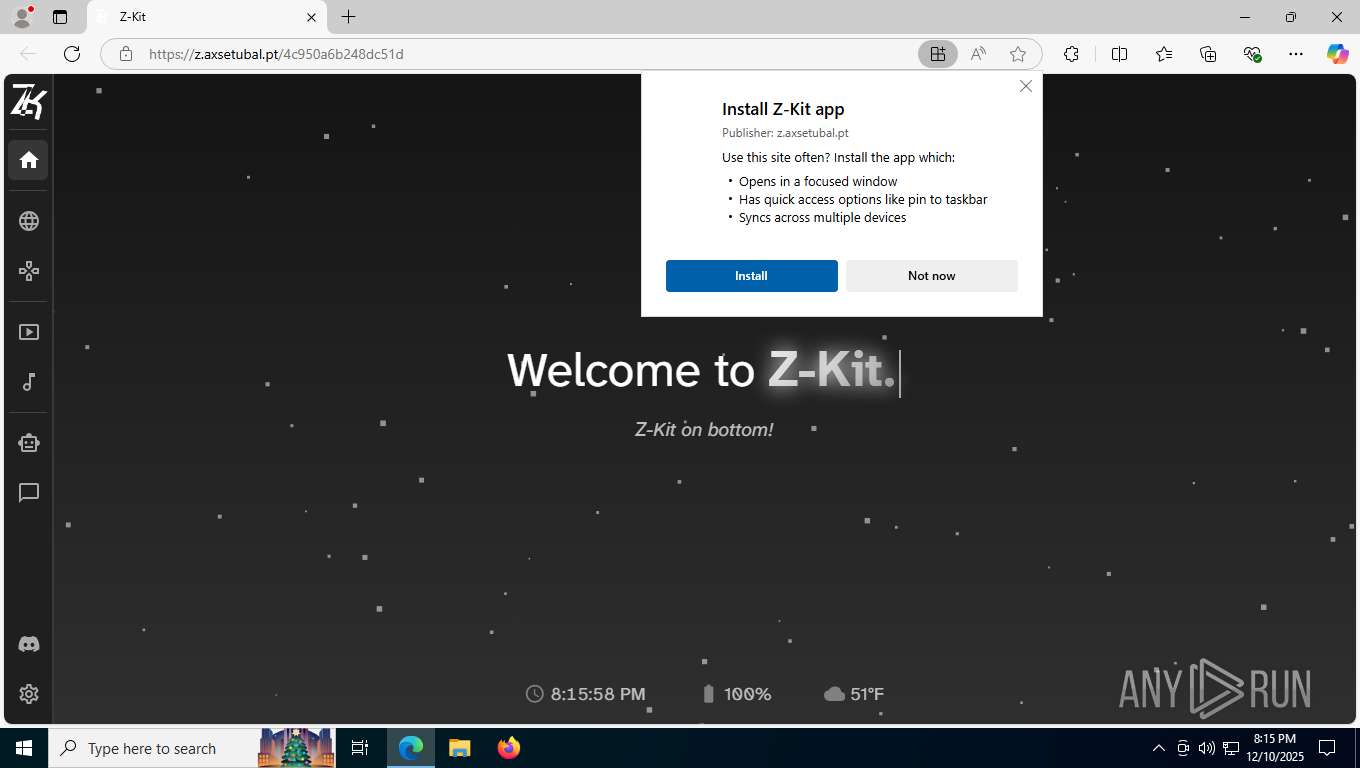Screen dimensions: 1360x768
Task: Click the address bar URL
Action: tap(276, 54)
